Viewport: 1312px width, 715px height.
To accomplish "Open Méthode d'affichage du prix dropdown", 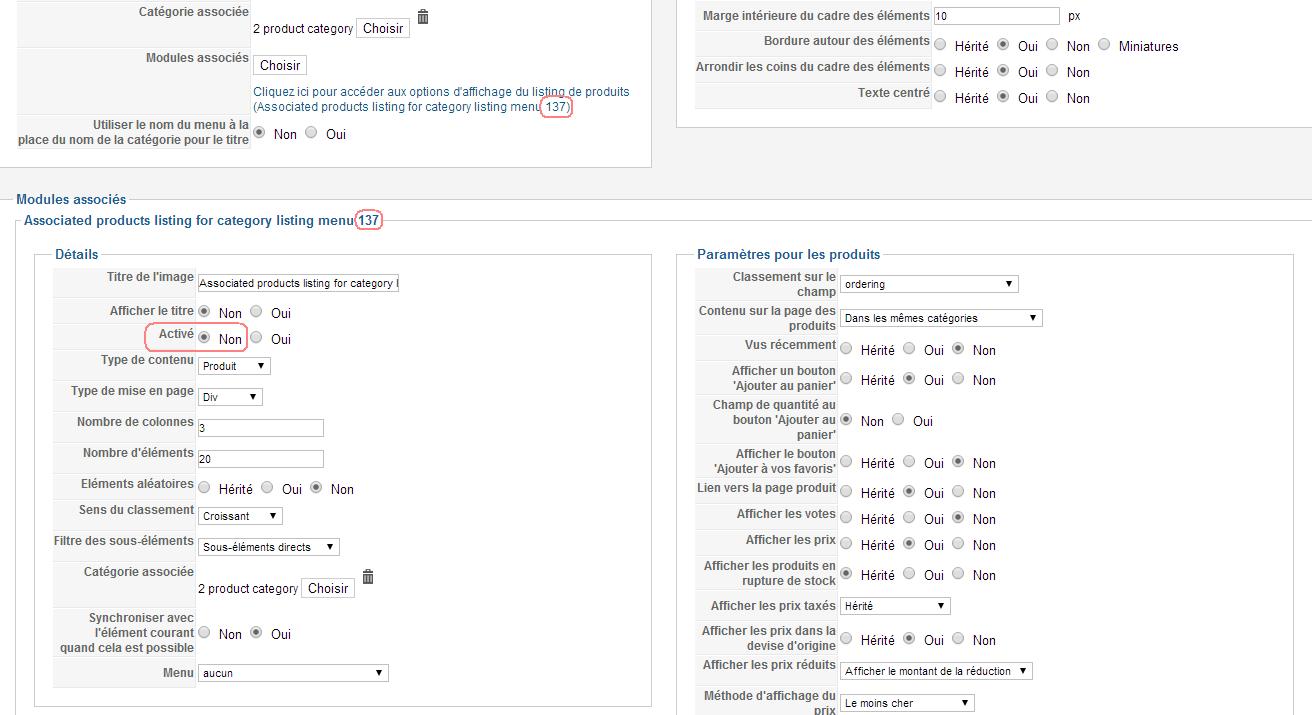I will 907,703.
